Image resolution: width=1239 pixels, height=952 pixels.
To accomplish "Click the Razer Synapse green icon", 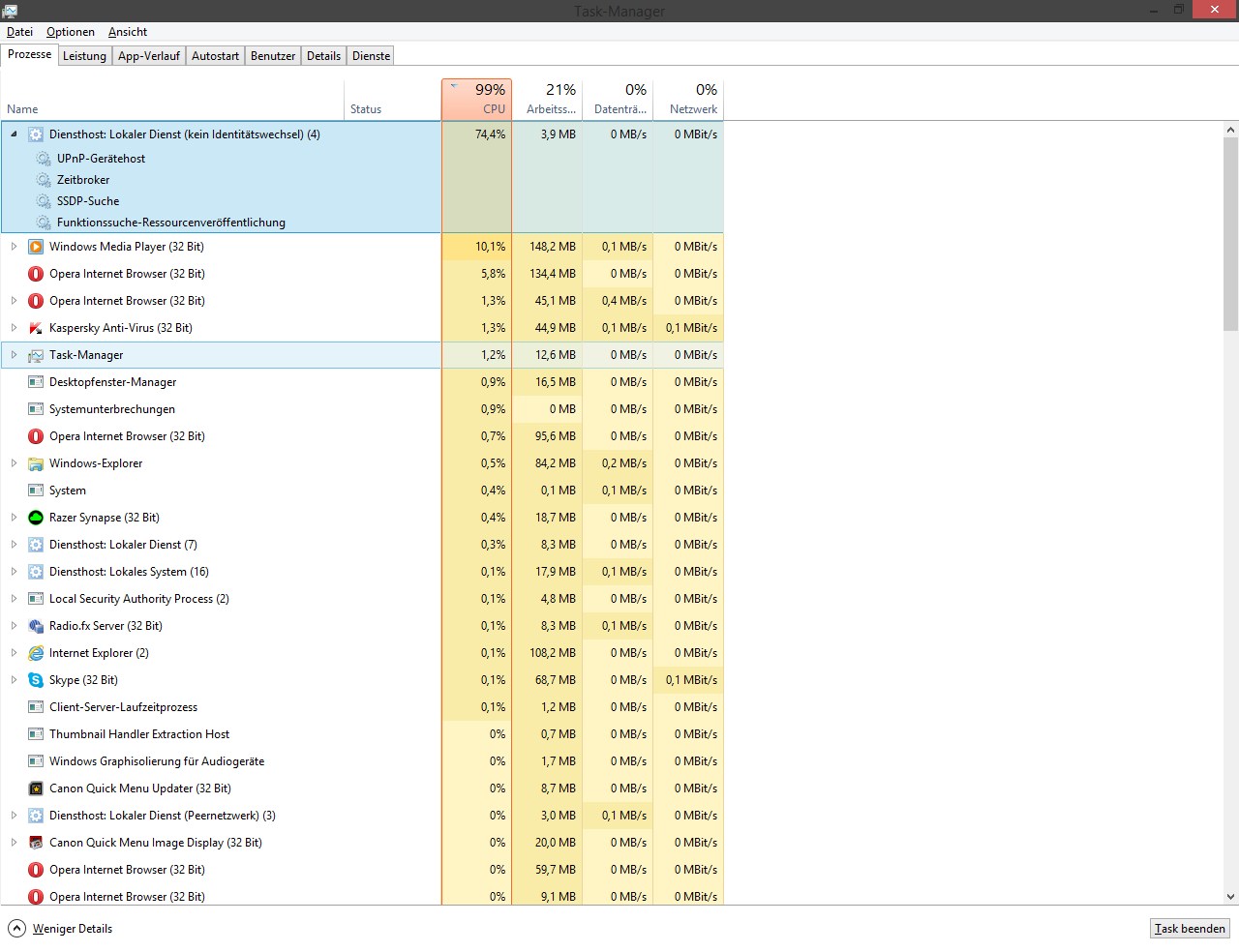I will click(36, 518).
